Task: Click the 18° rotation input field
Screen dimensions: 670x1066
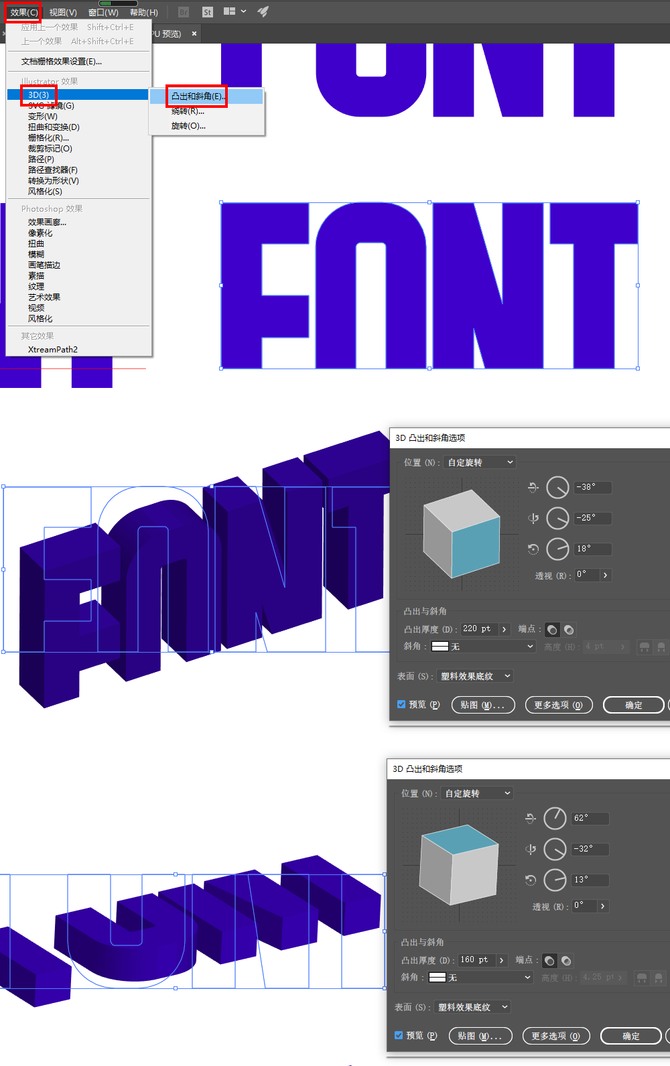Action: pos(593,549)
